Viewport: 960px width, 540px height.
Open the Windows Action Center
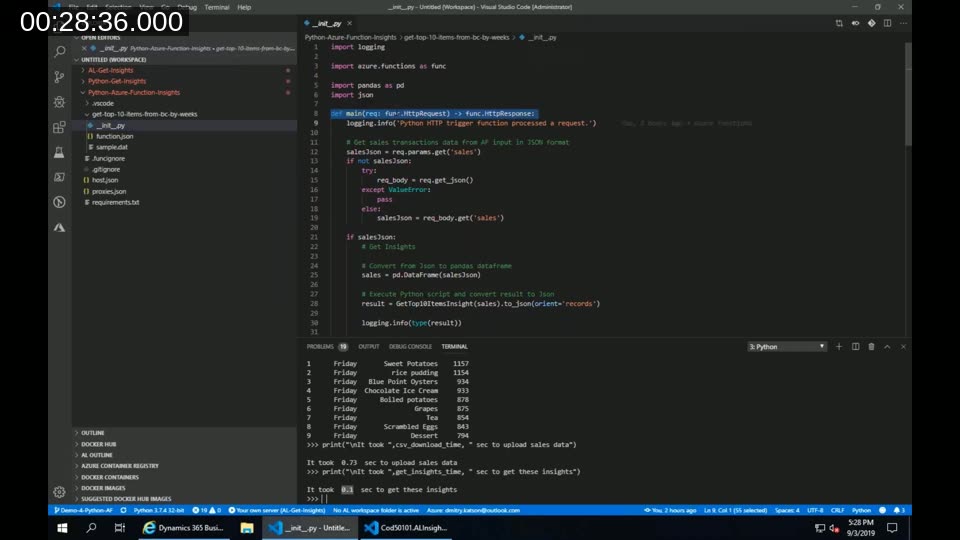pyautogui.click(x=892, y=528)
